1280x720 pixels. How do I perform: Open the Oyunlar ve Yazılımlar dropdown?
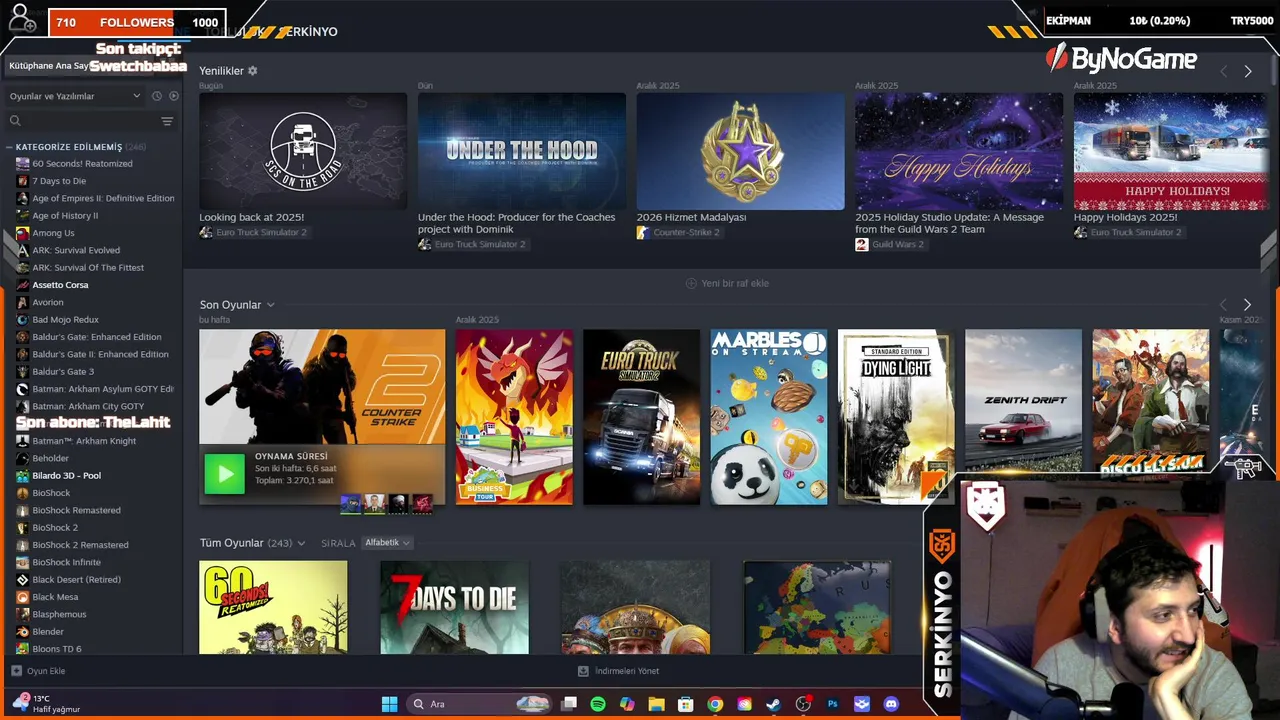point(75,96)
